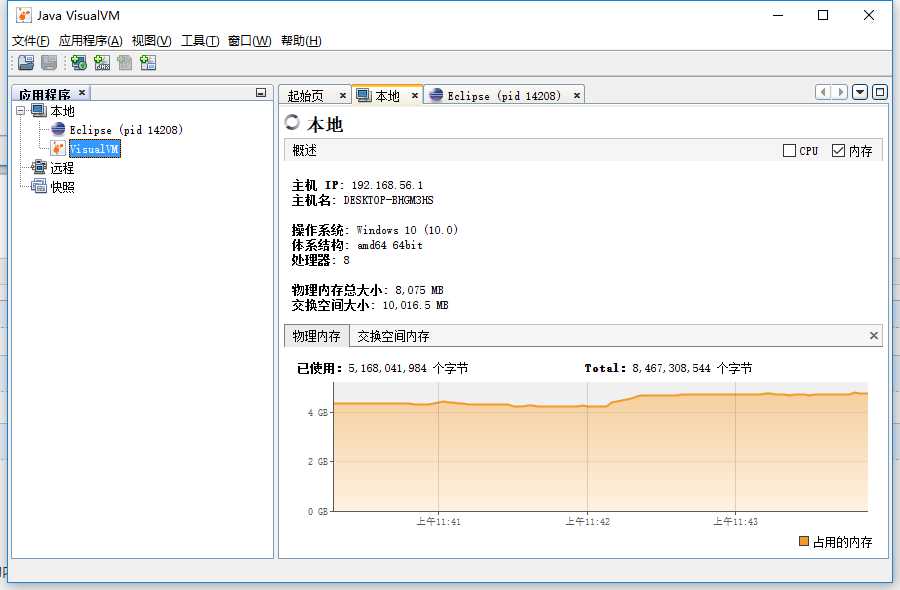The image size is (900, 590).
Task: Select the VisualVM tree node
Action: click(x=95, y=149)
